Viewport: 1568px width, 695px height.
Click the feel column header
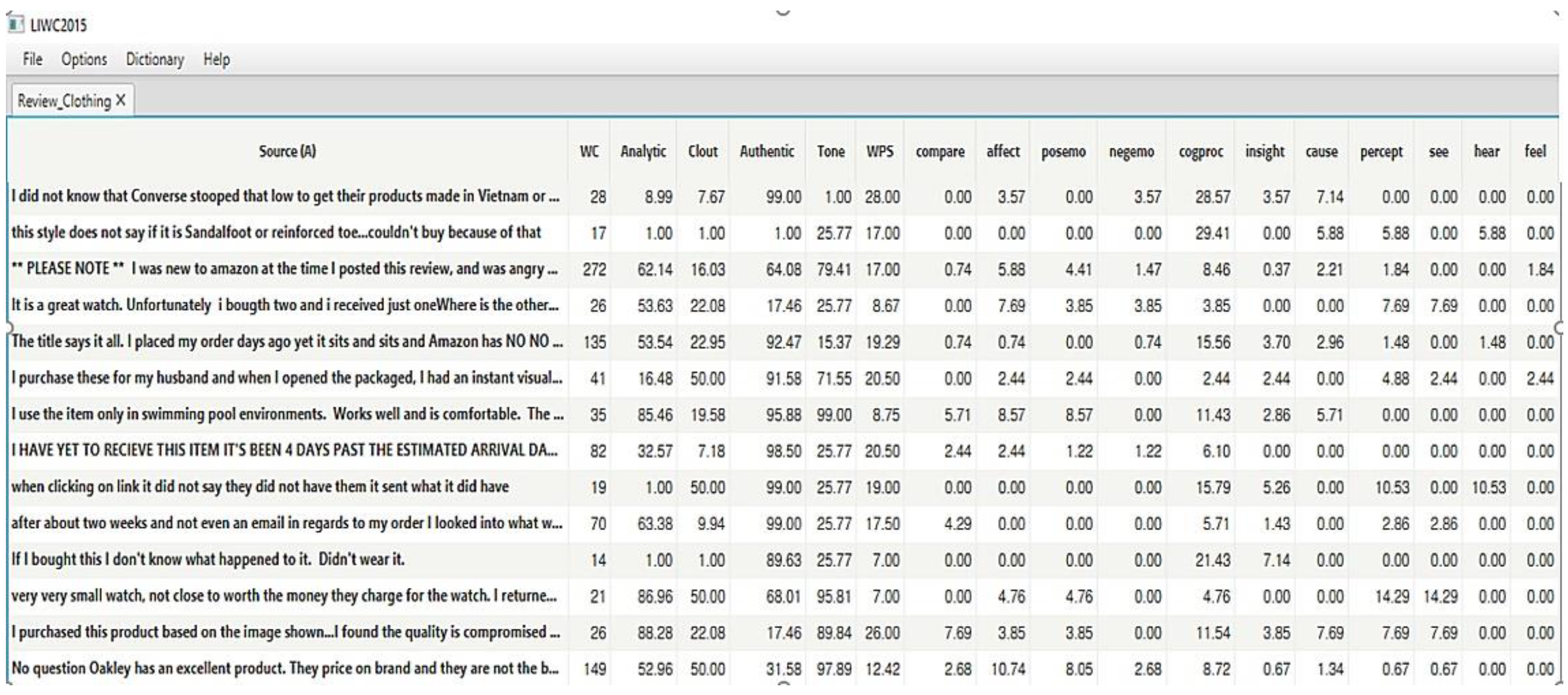(x=1535, y=152)
